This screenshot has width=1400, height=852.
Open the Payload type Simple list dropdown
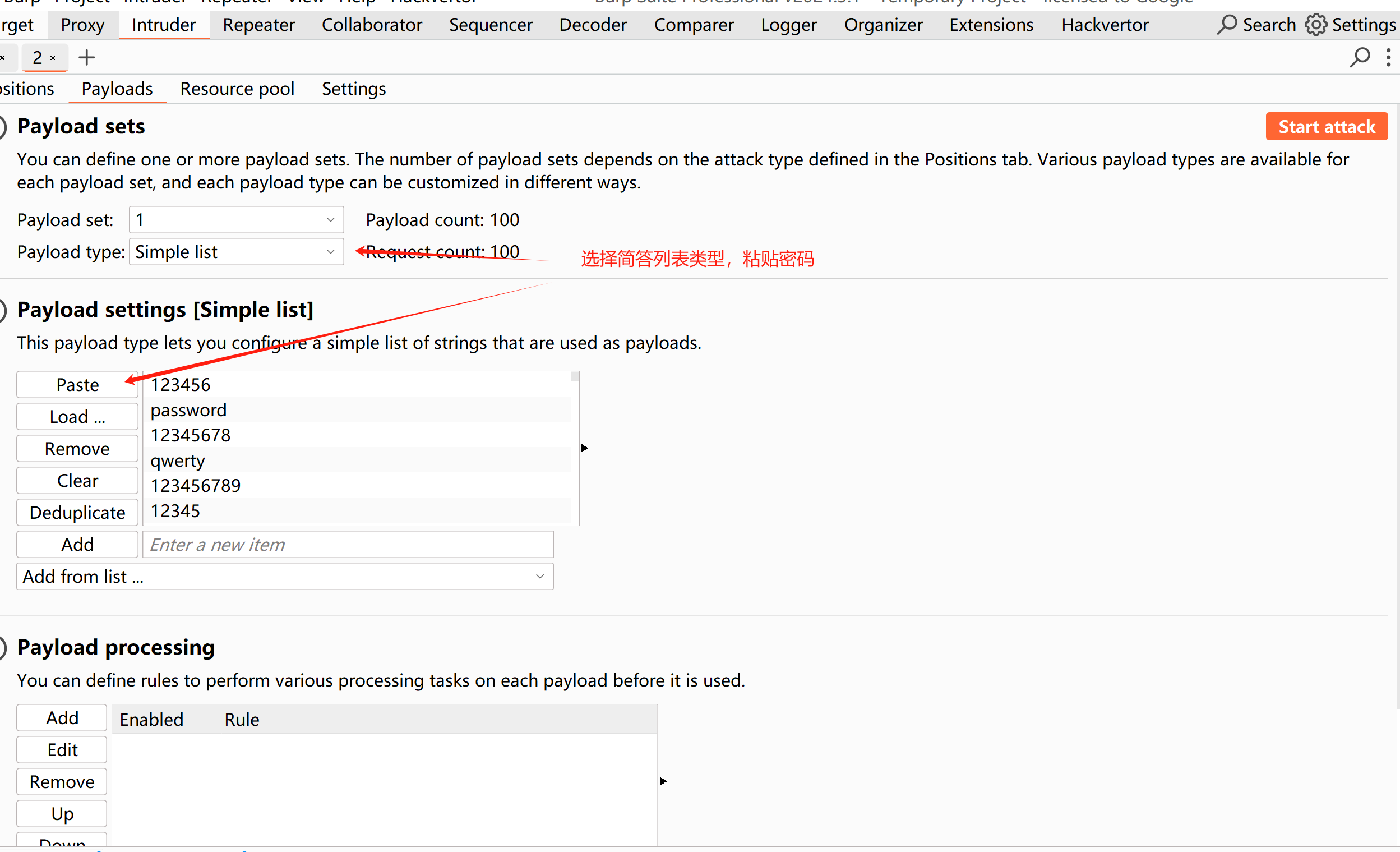pyautogui.click(x=236, y=251)
